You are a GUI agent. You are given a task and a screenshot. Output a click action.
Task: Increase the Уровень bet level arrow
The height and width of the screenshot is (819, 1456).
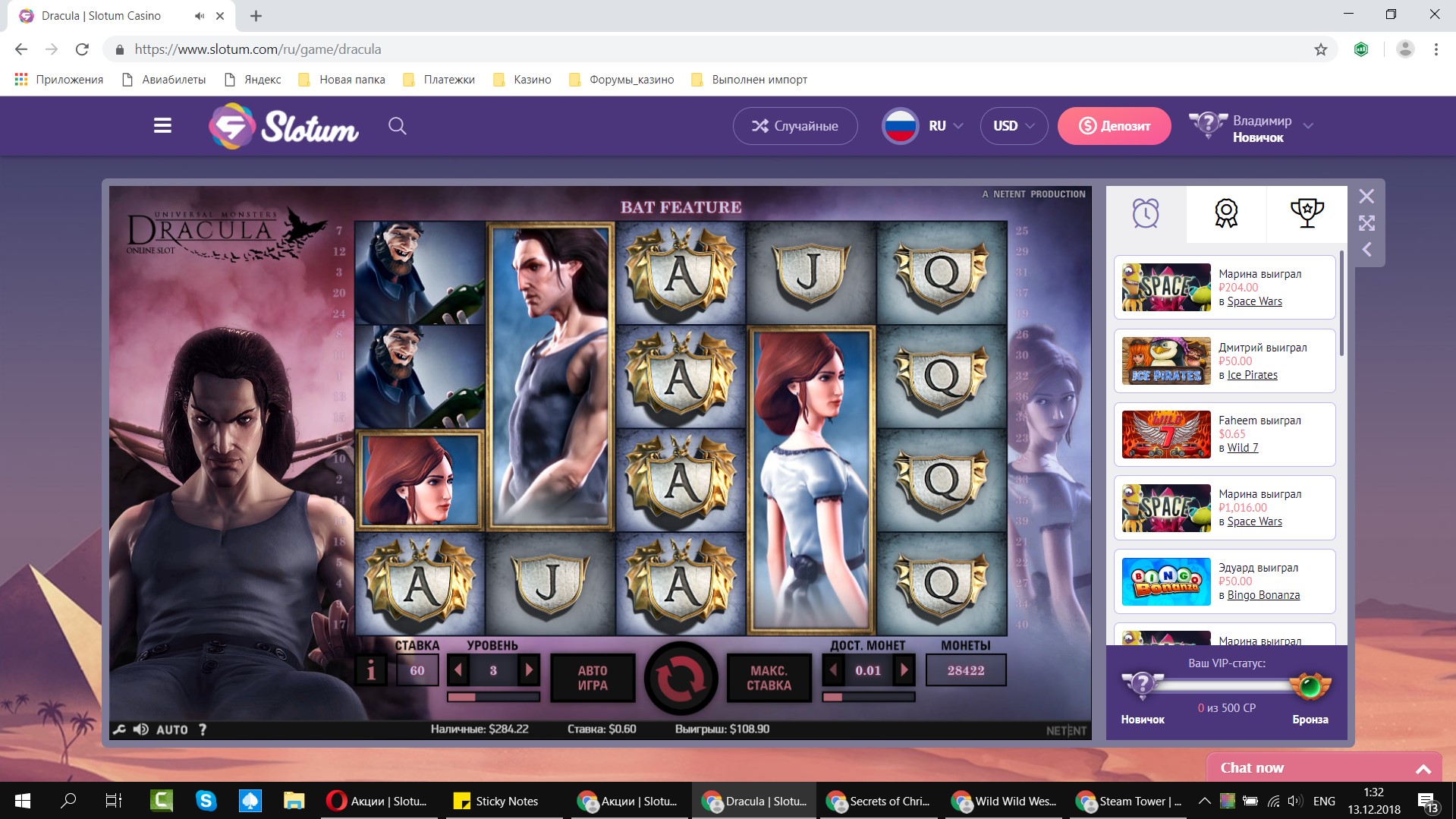(530, 670)
